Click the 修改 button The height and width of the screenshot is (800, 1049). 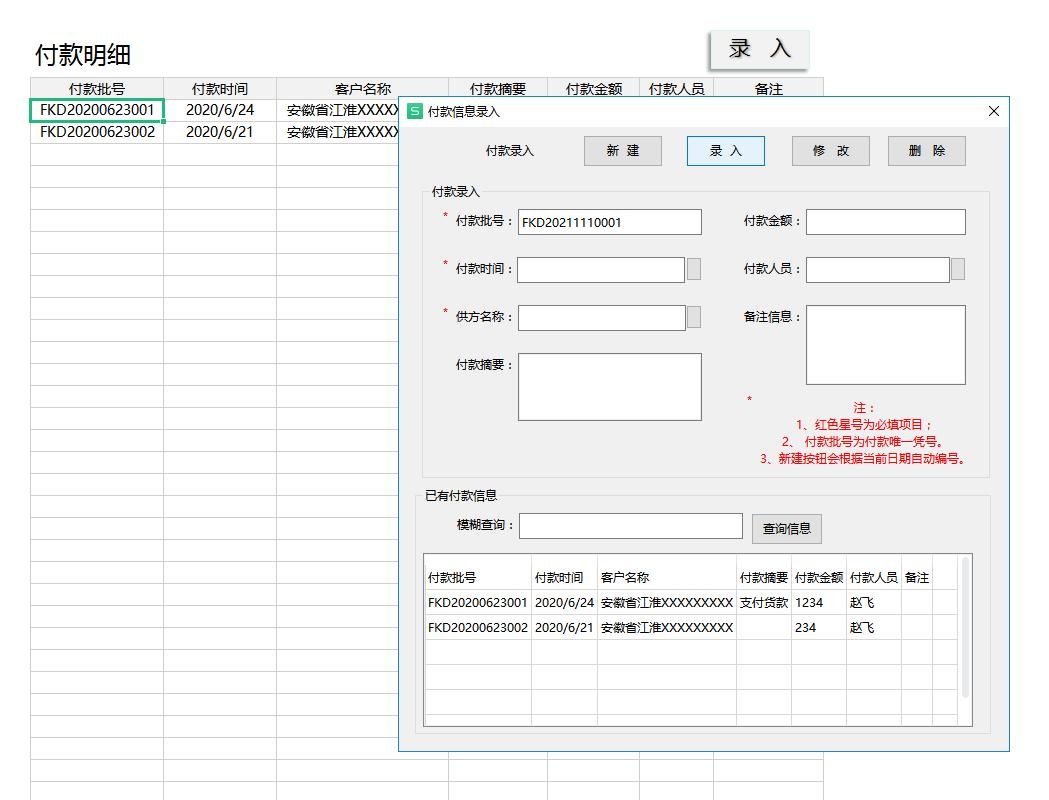coord(830,151)
